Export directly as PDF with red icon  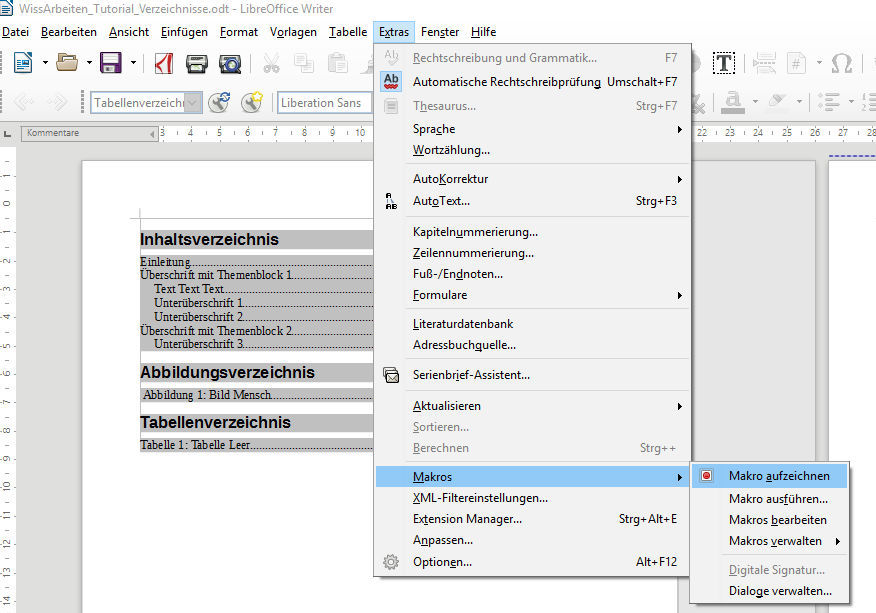point(164,63)
